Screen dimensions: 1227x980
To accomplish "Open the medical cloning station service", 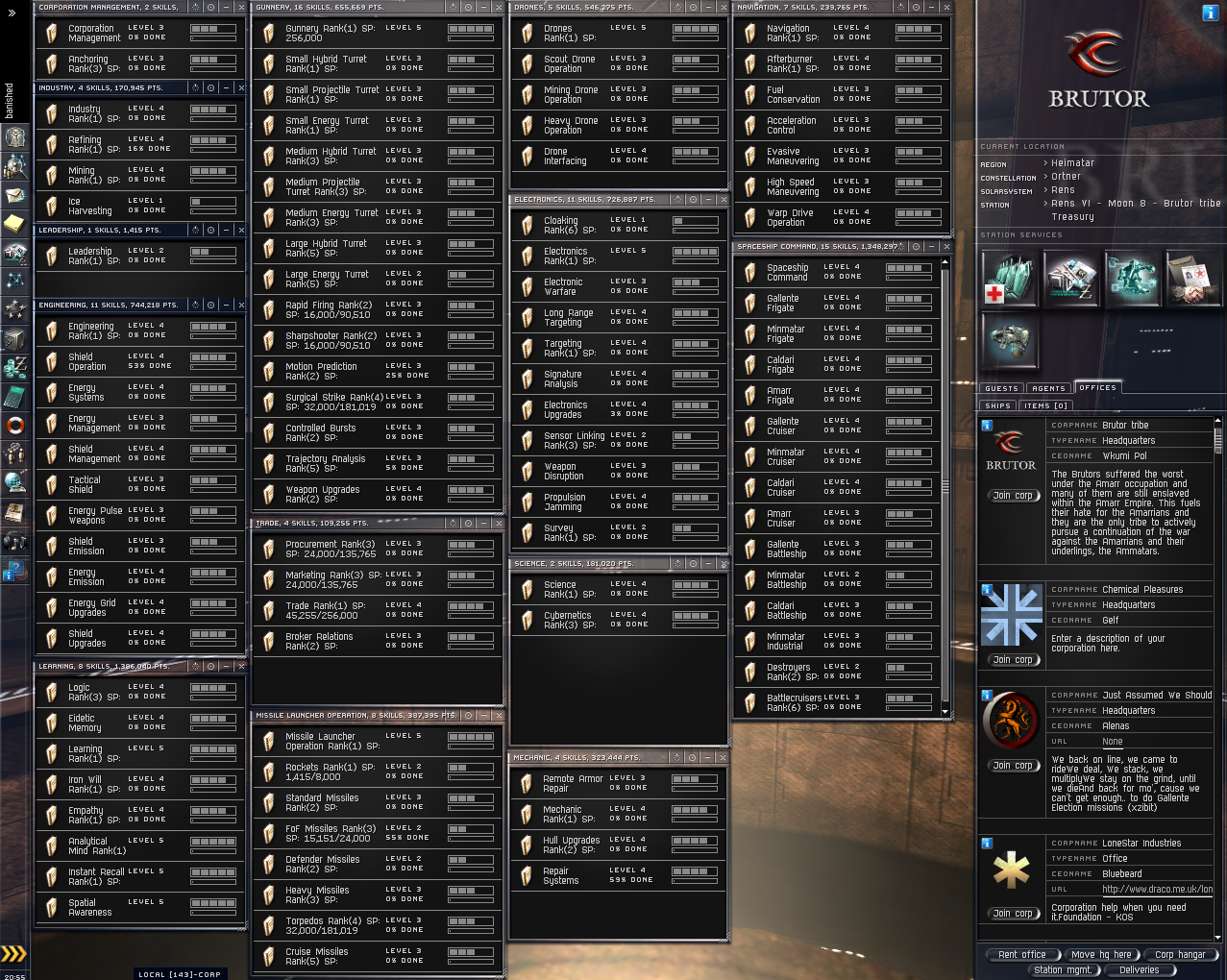I will [x=1010, y=278].
